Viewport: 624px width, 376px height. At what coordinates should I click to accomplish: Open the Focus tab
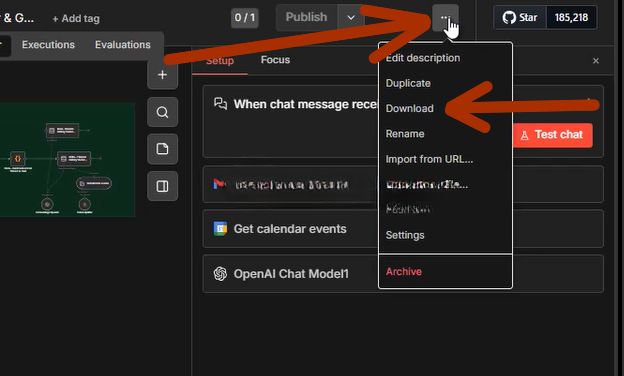(275, 60)
